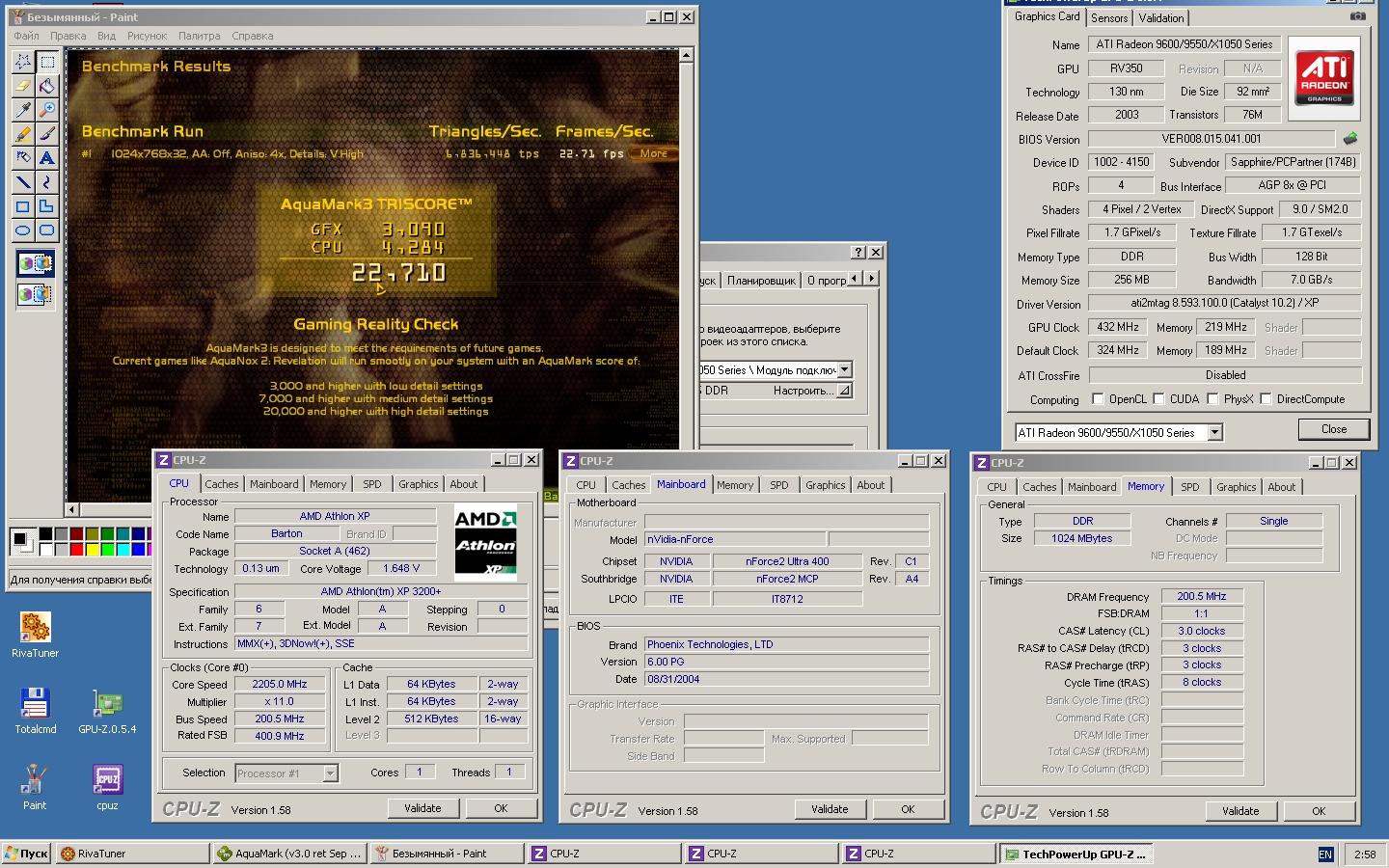
Task: Select the Free-Form Select tool in Paint
Action: pos(23,62)
